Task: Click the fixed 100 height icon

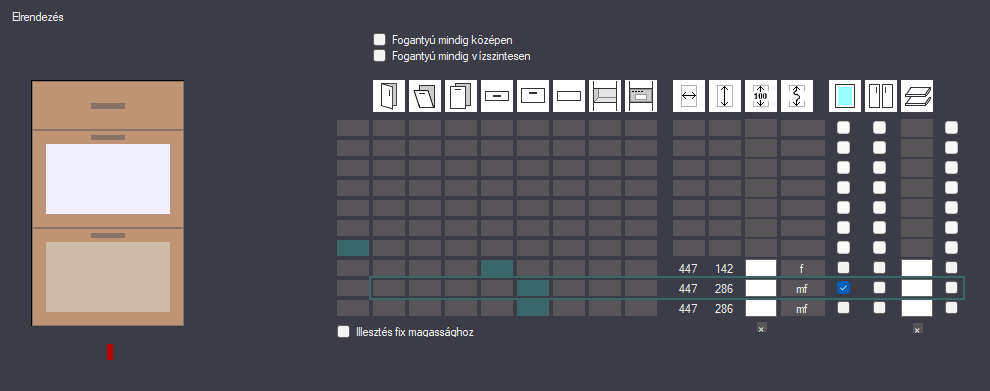Action: coord(761,96)
